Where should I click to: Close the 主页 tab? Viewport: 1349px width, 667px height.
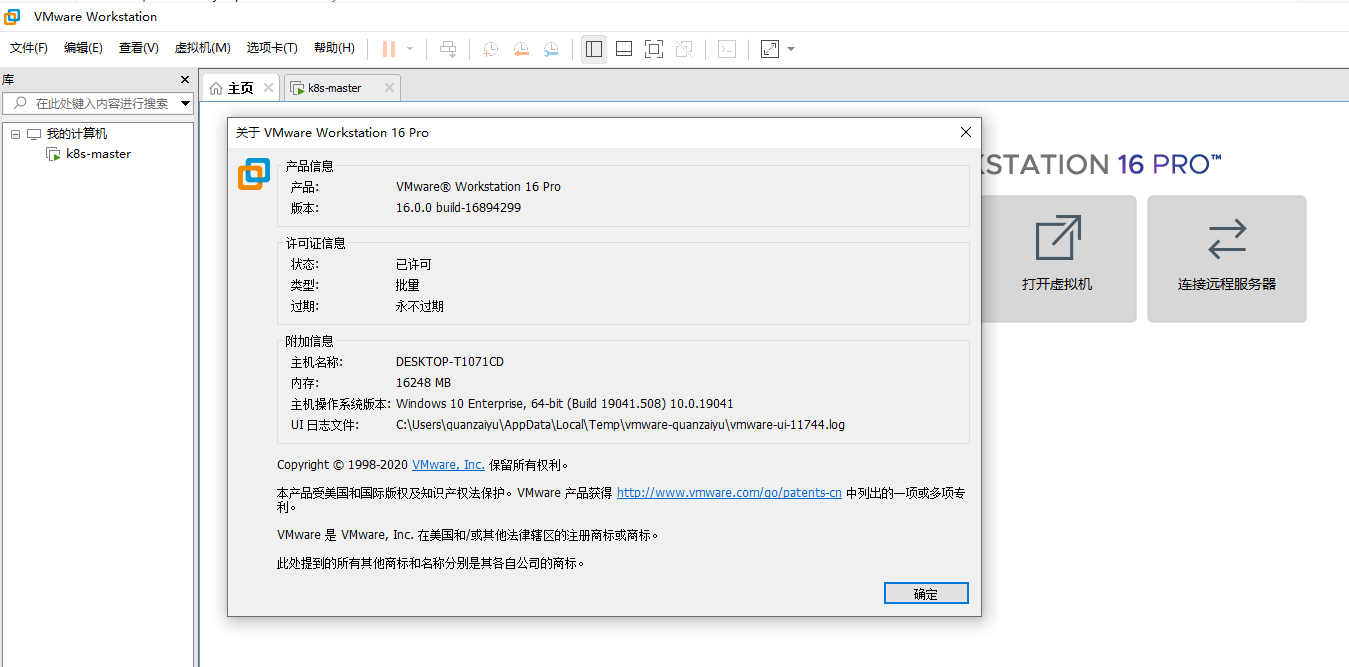pos(268,88)
